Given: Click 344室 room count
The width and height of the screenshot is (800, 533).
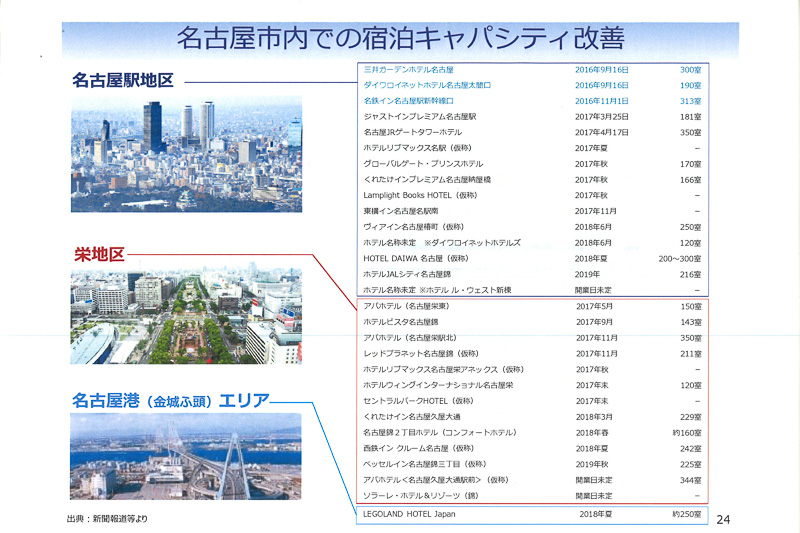Looking at the screenshot, I should (x=691, y=480).
